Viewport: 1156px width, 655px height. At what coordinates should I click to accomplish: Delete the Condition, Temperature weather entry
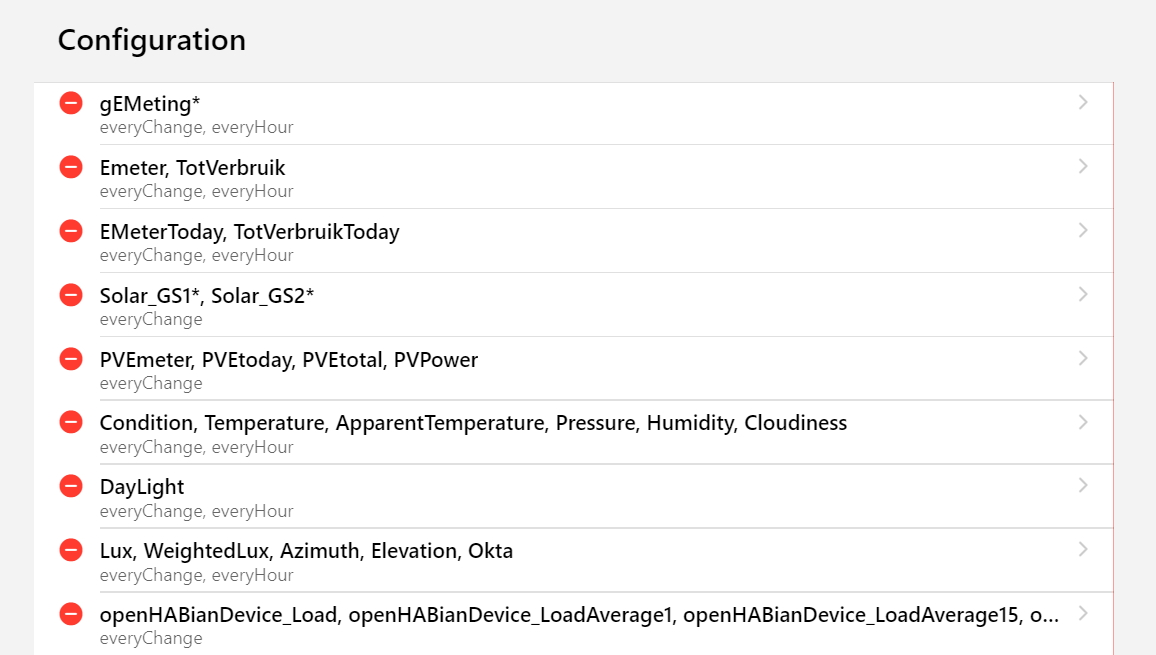[71, 422]
